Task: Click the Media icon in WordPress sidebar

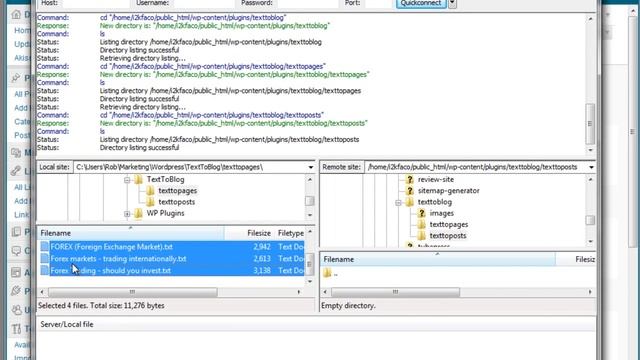Action: point(16,153)
